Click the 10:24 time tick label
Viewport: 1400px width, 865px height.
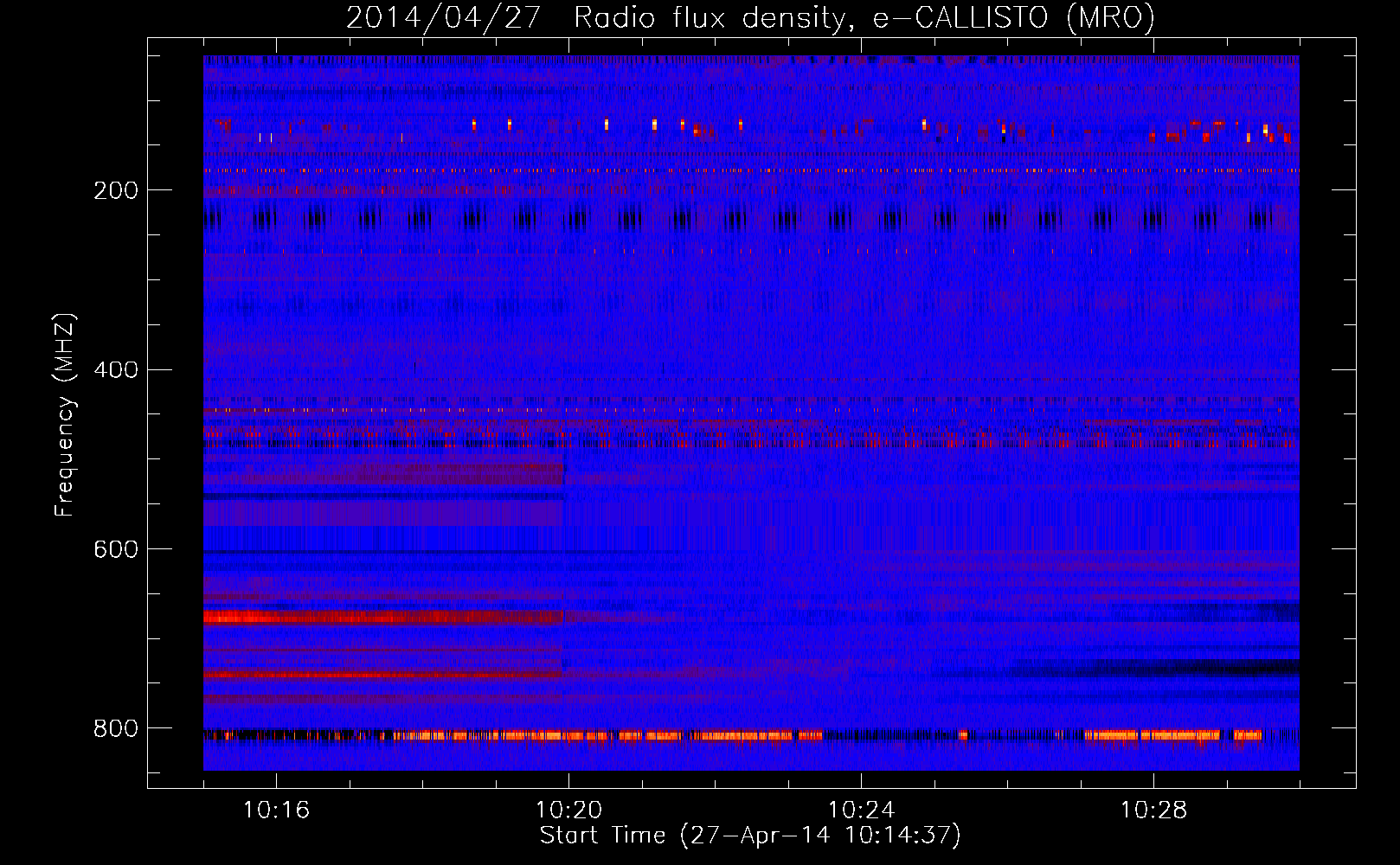coord(862,811)
